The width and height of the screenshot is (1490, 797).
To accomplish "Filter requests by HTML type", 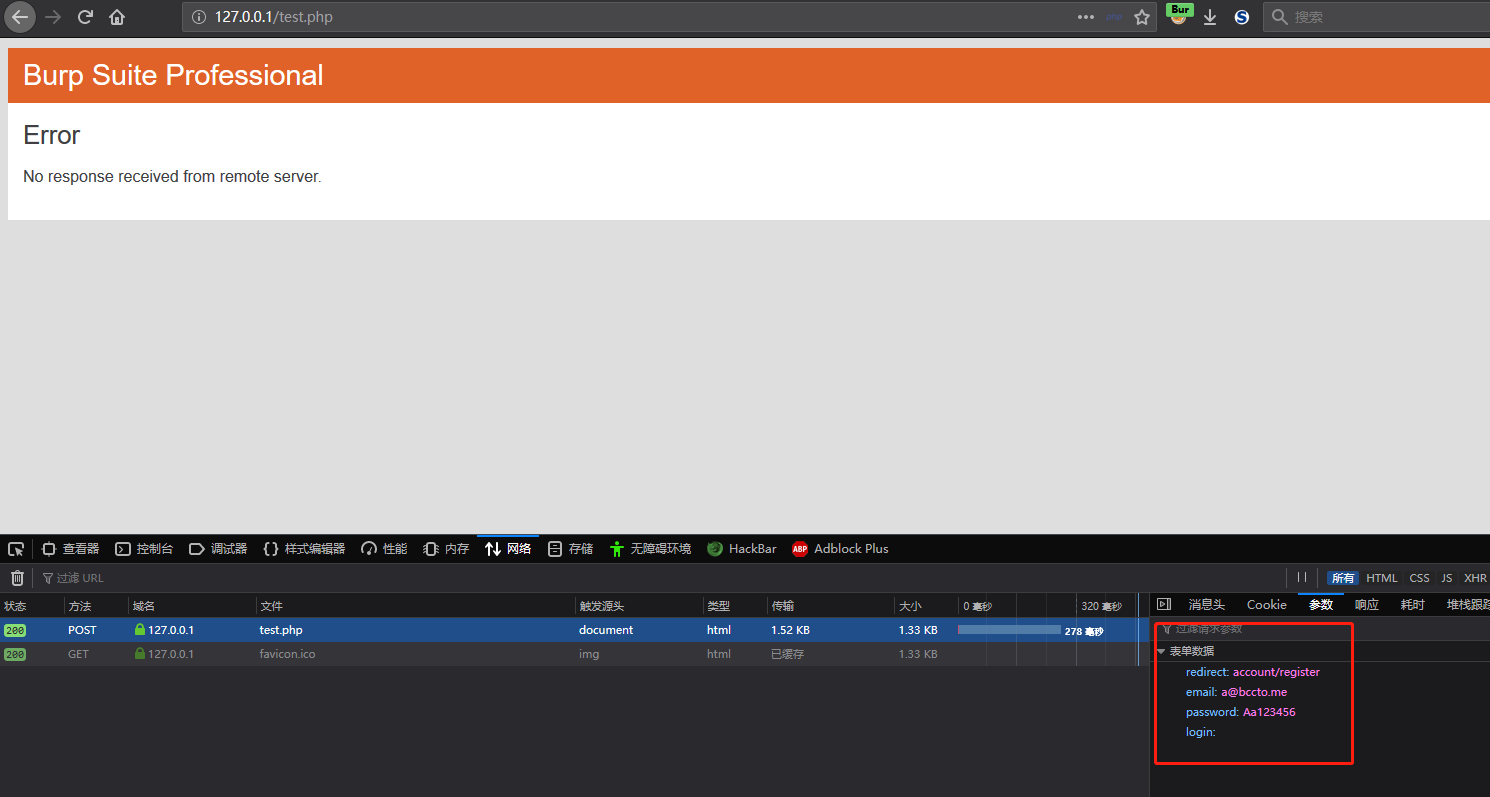I will click(x=1382, y=578).
